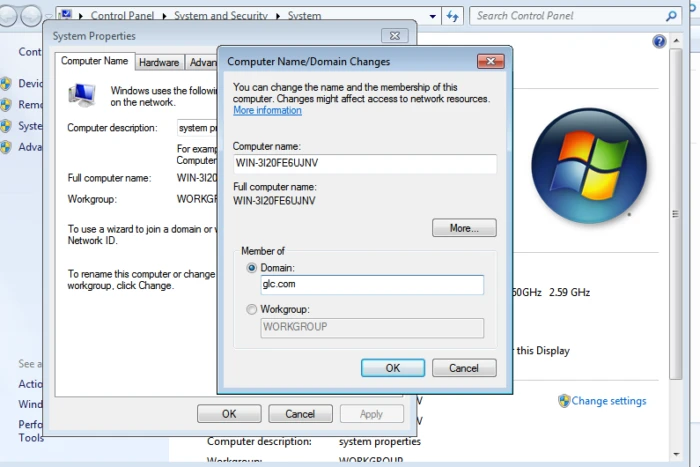Open Control Panel Home sidebar link
Screen dimensions: 700x467
pyautogui.click(x=30, y=52)
